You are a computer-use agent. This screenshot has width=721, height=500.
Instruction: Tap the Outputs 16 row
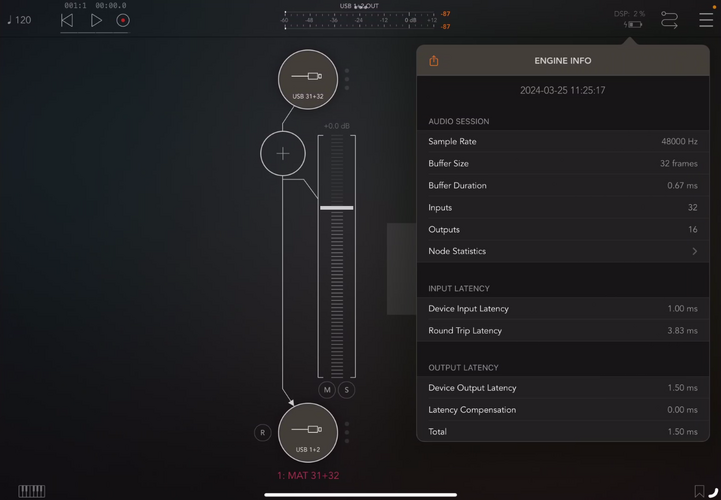[x=563, y=230]
